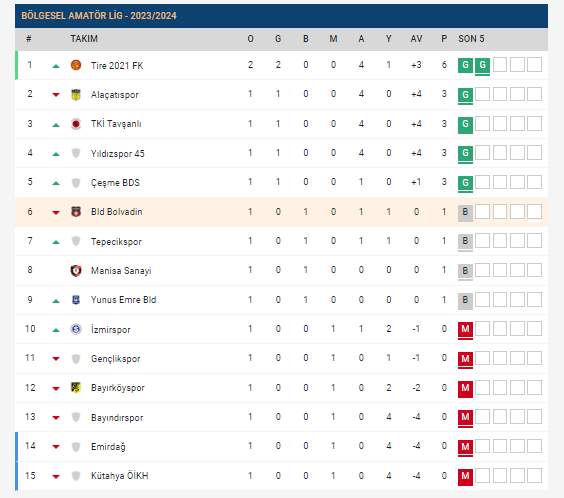Viewport: 564px width, 498px height.
Task: Sort by the TAKIM column header
Action: (x=84, y=39)
